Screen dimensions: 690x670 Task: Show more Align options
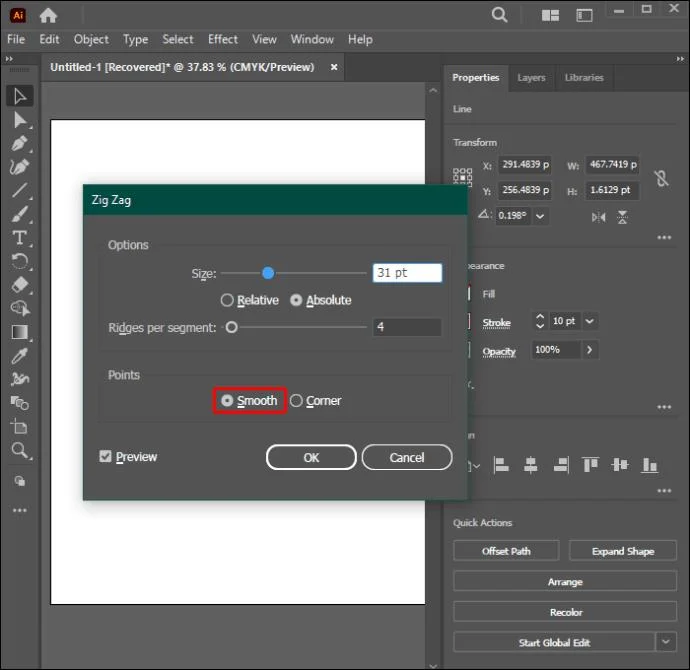(664, 491)
